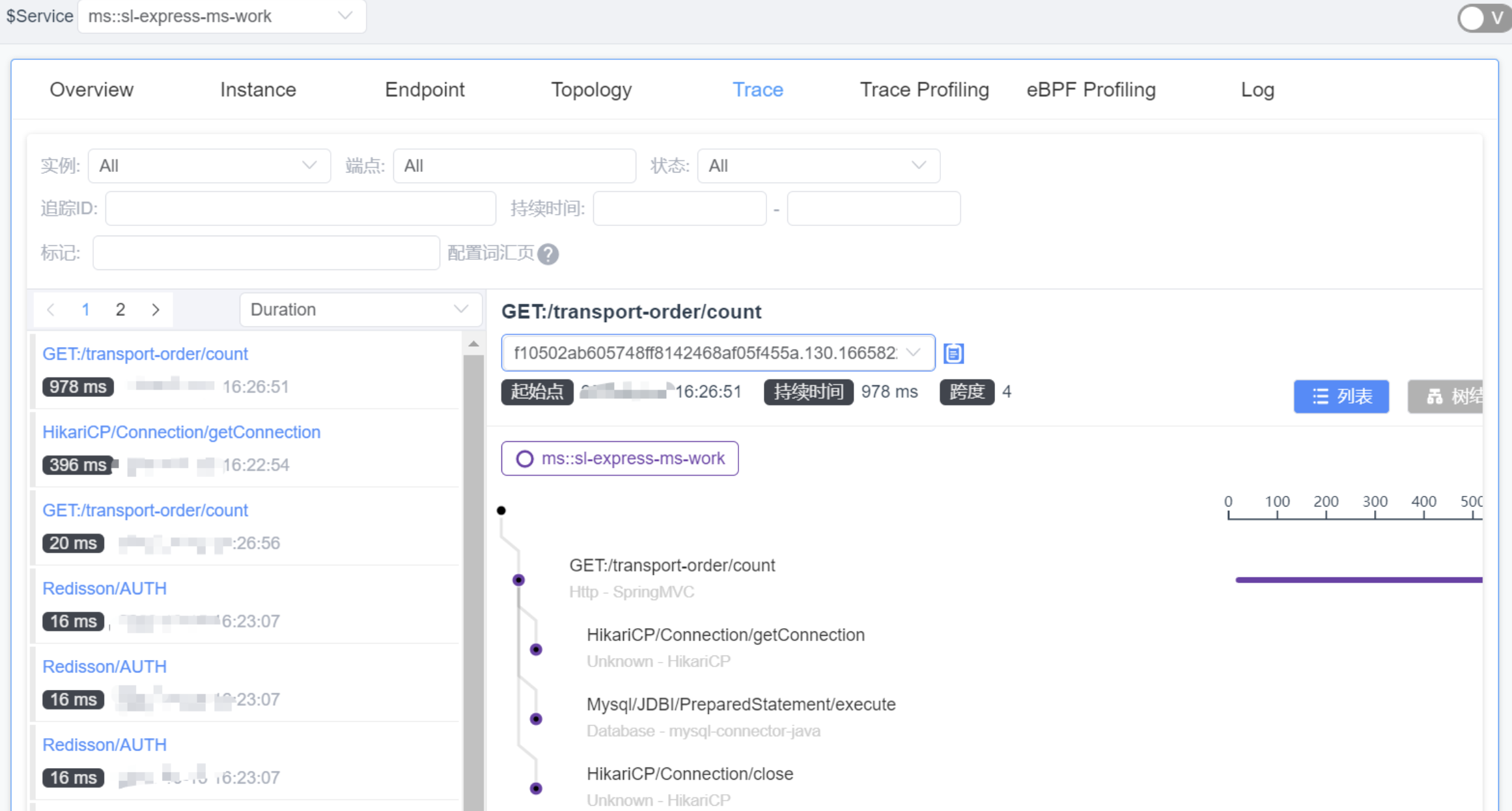Open the $Service selector dropdown
Screen dimensions: 1512x811
(x=221, y=16)
